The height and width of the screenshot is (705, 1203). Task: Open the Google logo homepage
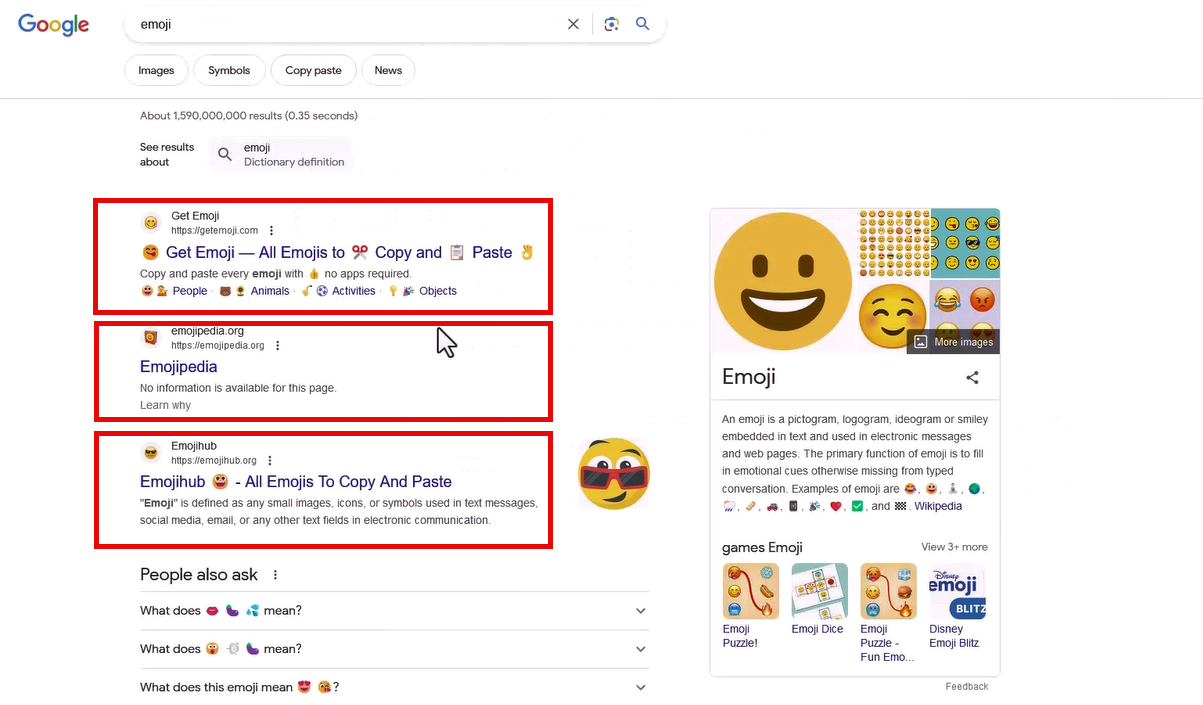54,25
